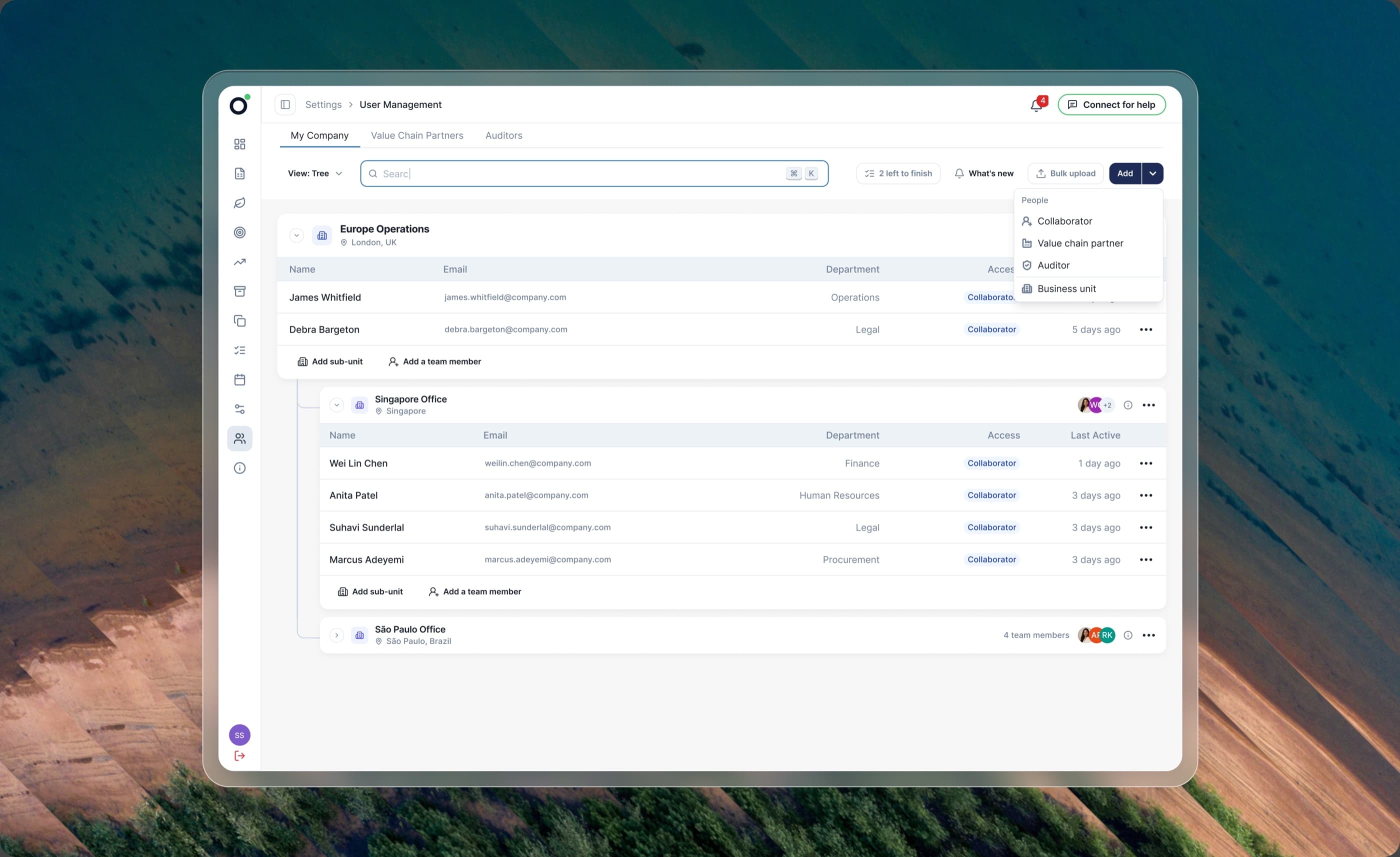Click the Bulk upload button
The height and width of the screenshot is (857, 1400).
pos(1066,173)
